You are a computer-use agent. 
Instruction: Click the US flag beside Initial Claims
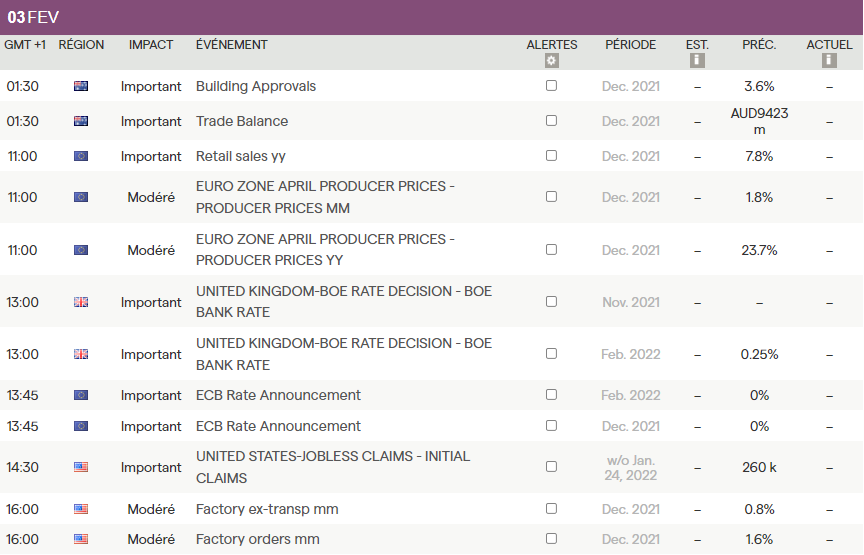[81, 467]
